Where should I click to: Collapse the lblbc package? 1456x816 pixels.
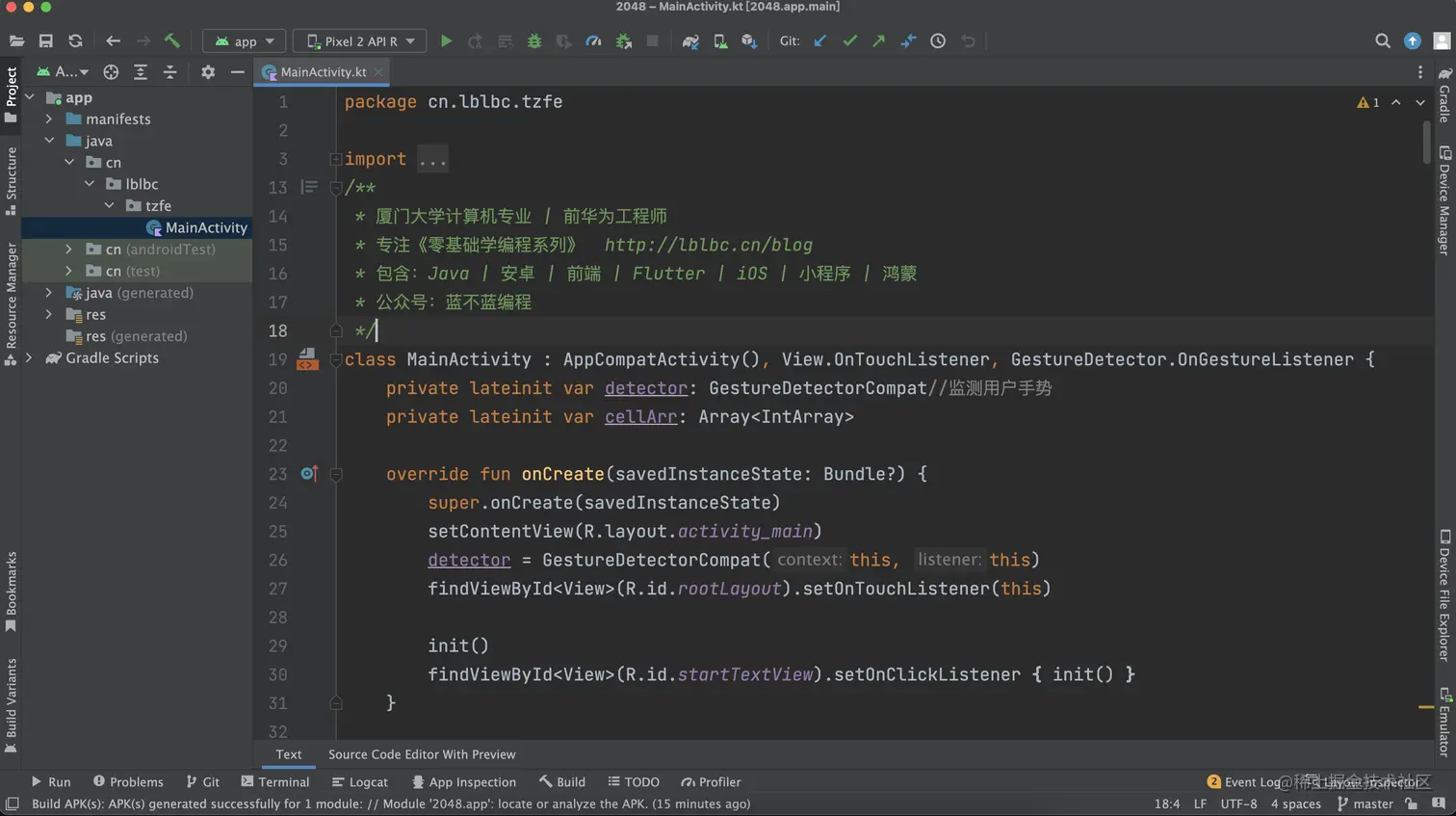pyautogui.click(x=90, y=184)
